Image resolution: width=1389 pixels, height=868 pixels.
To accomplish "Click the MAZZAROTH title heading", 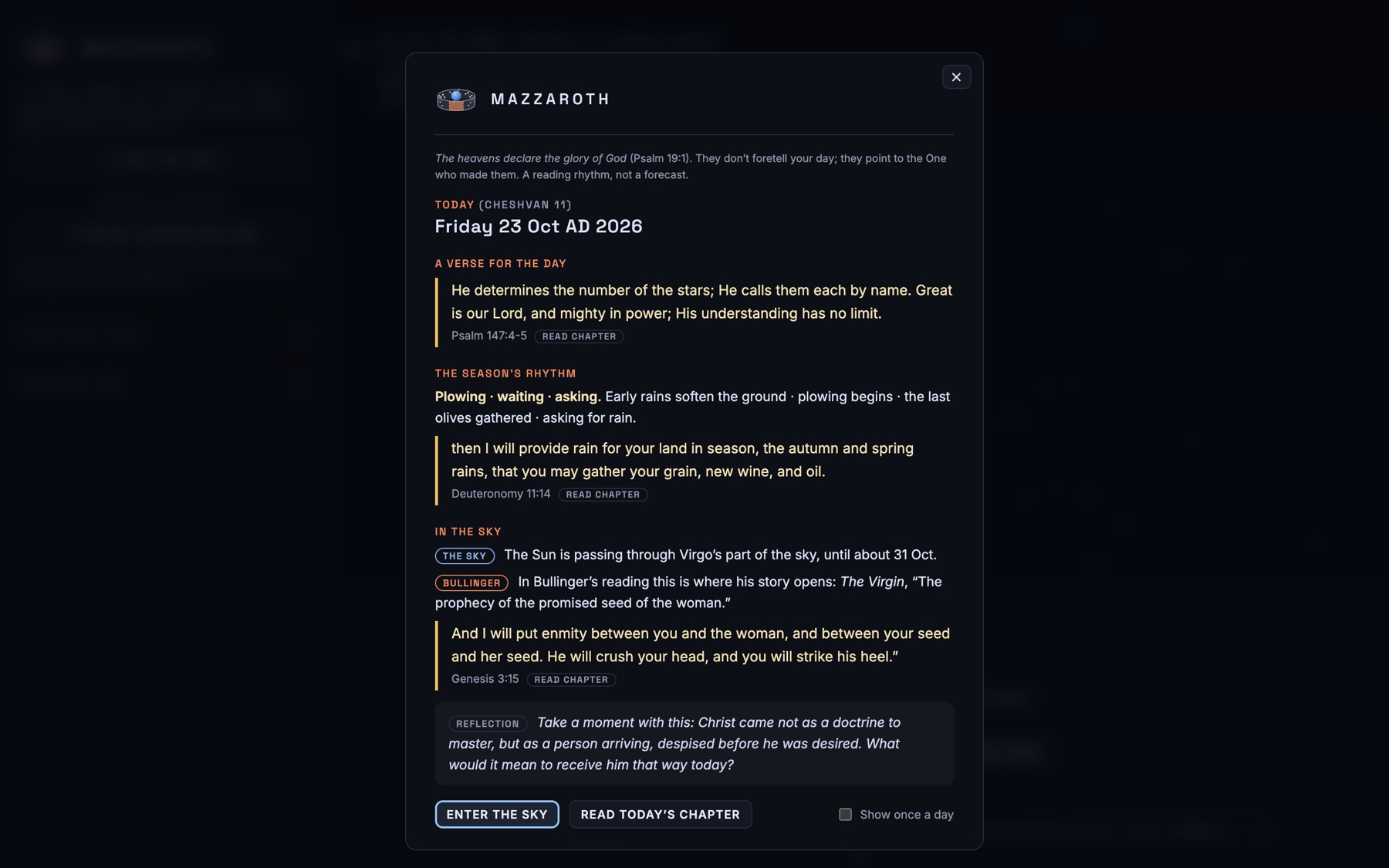I will pyautogui.click(x=550, y=100).
